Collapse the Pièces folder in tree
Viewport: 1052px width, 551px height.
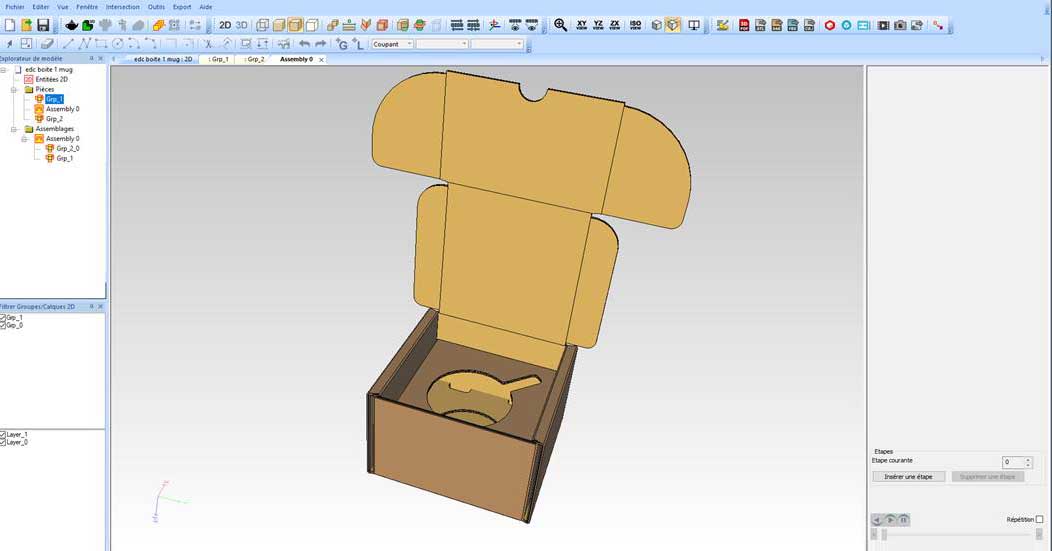[15, 89]
